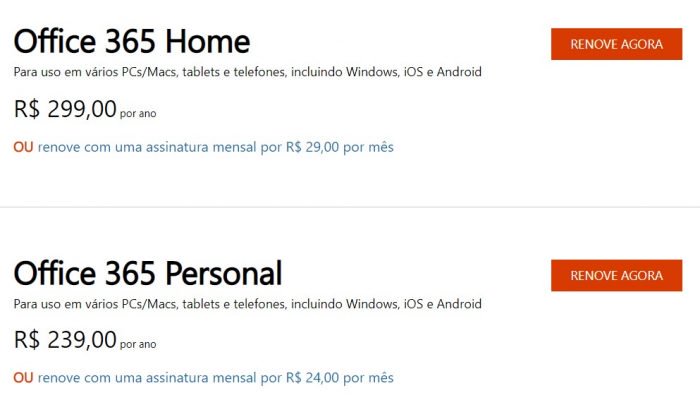700x400 pixels.
Task: Click "tablets e telefones" in the Personal description
Action: coord(227,303)
